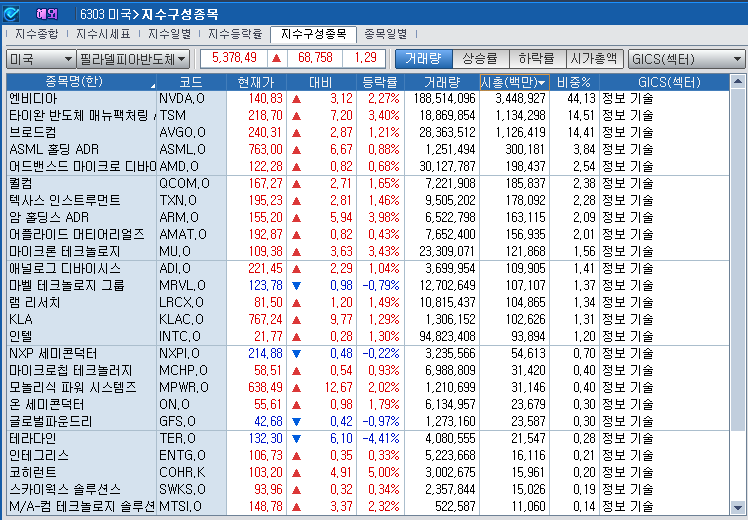Click the index value 5,378.49
This screenshot has height=520, width=748.
pyautogui.click(x=234, y=58)
